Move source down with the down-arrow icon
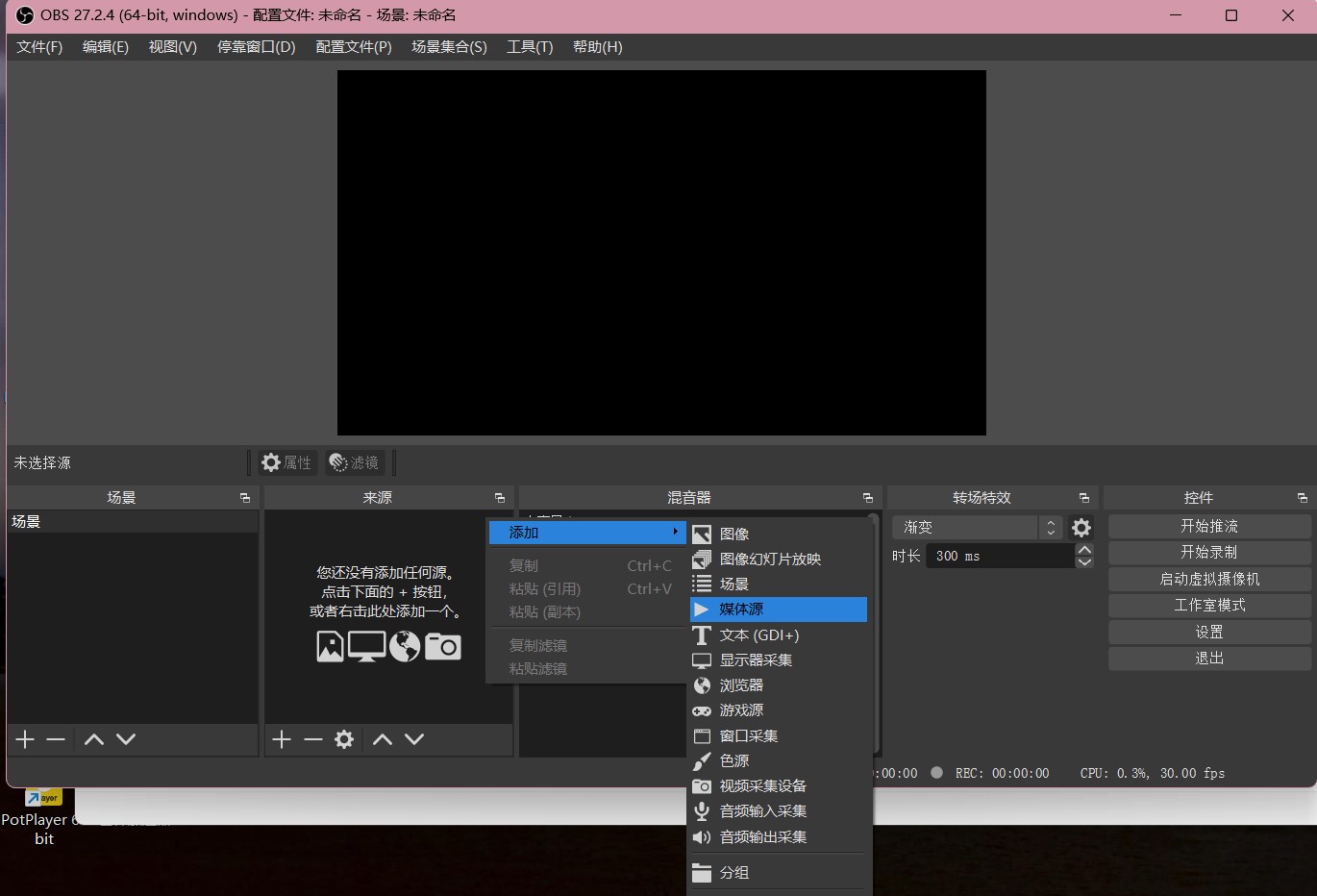Screen dimensions: 1317x896 point(414,739)
